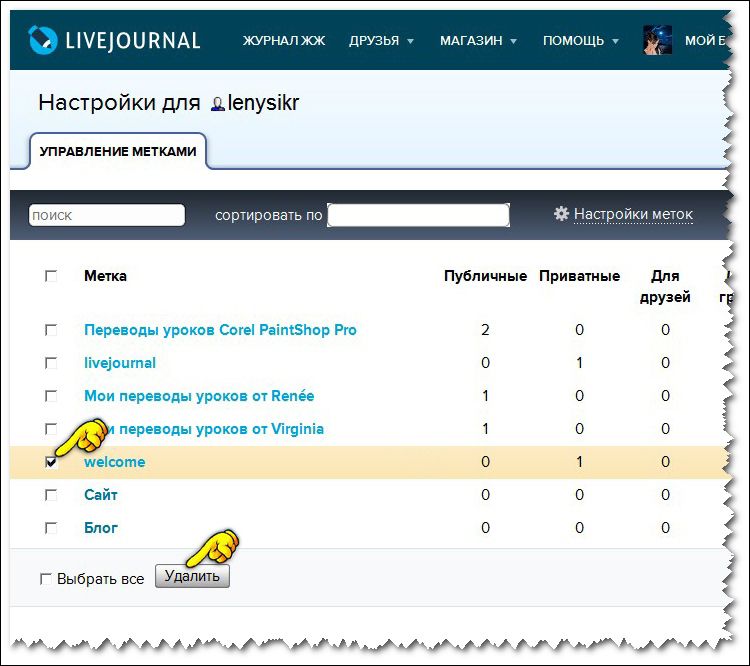Screen dimensions: 750x666
Task: Check the box for livejournal tag
Action: click(x=51, y=363)
